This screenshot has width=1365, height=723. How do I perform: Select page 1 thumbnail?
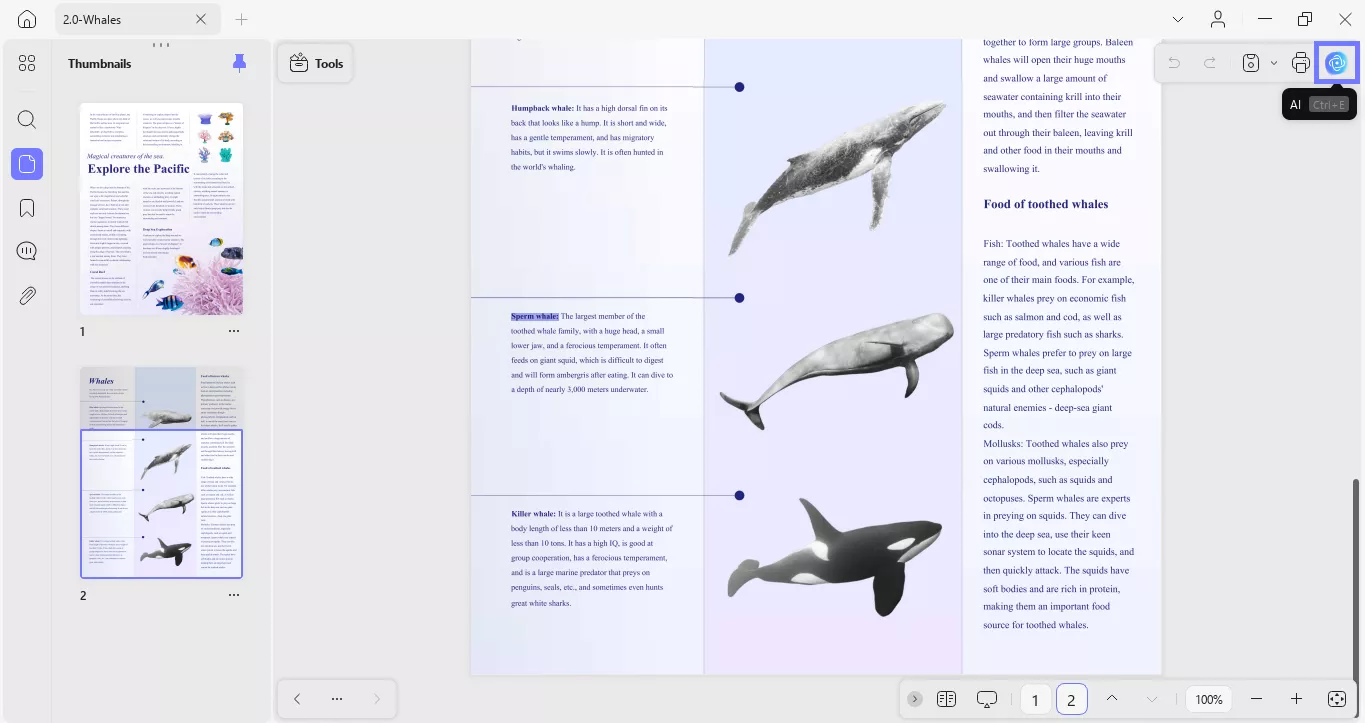161,209
